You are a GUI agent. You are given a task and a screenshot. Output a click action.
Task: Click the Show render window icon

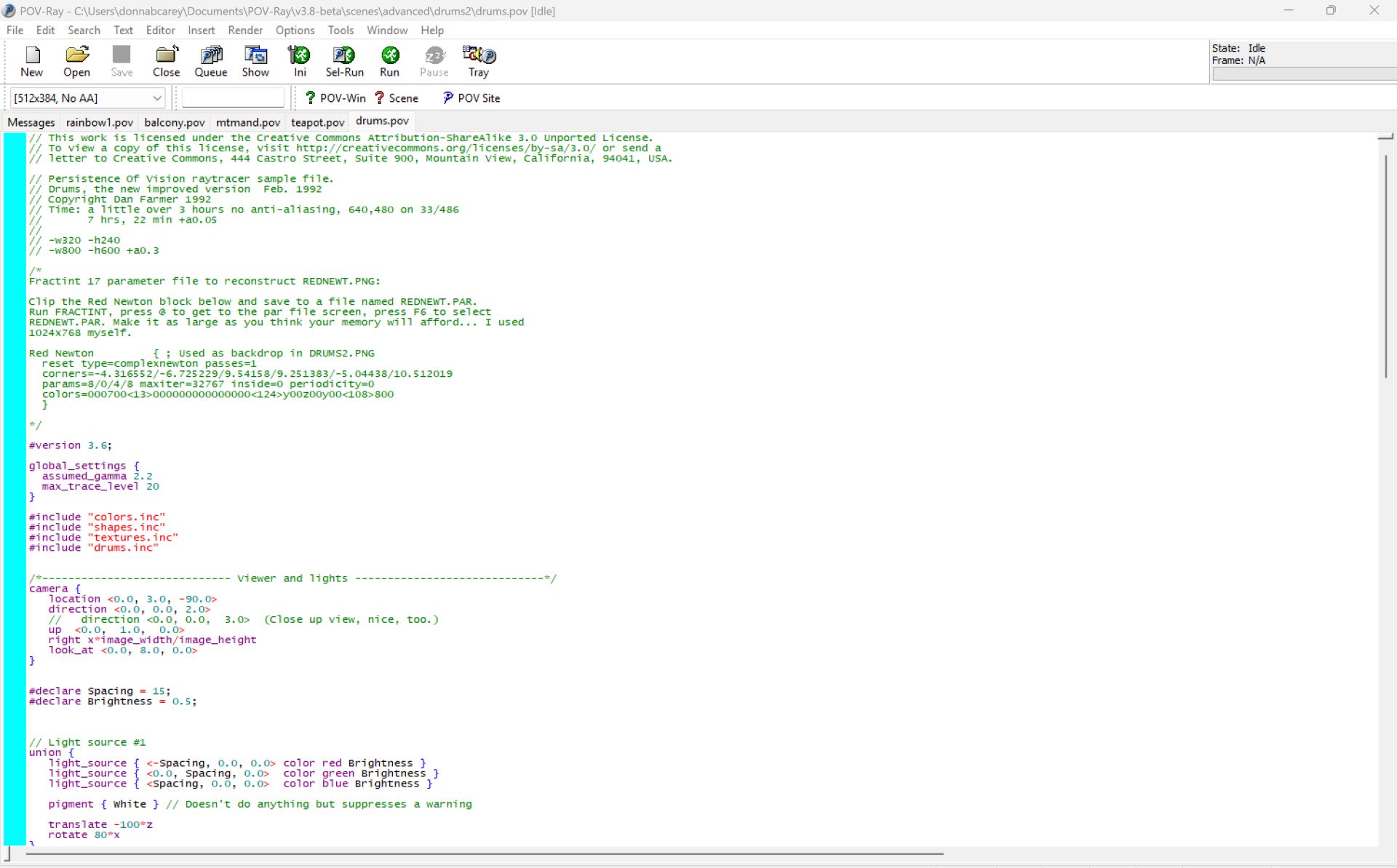pyautogui.click(x=255, y=61)
